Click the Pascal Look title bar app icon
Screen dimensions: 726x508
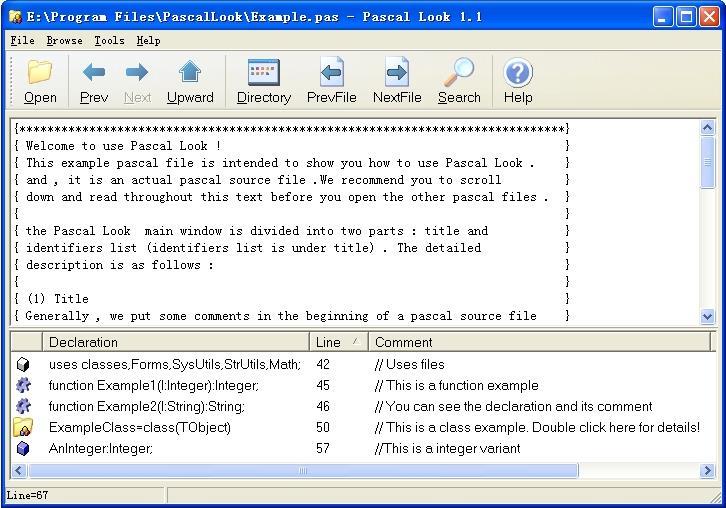pyautogui.click(x=15, y=17)
